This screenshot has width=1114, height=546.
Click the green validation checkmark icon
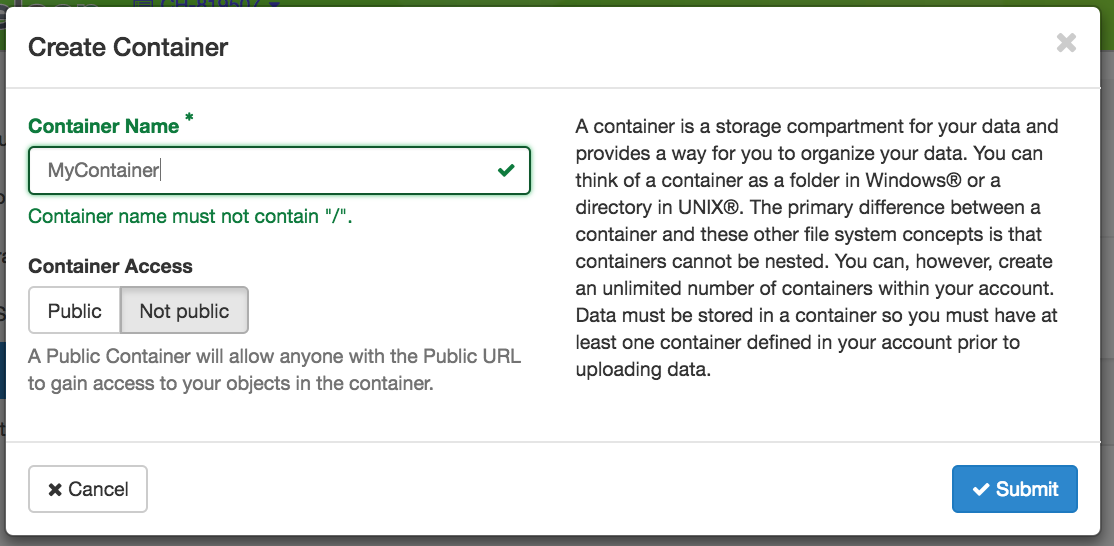(x=506, y=170)
